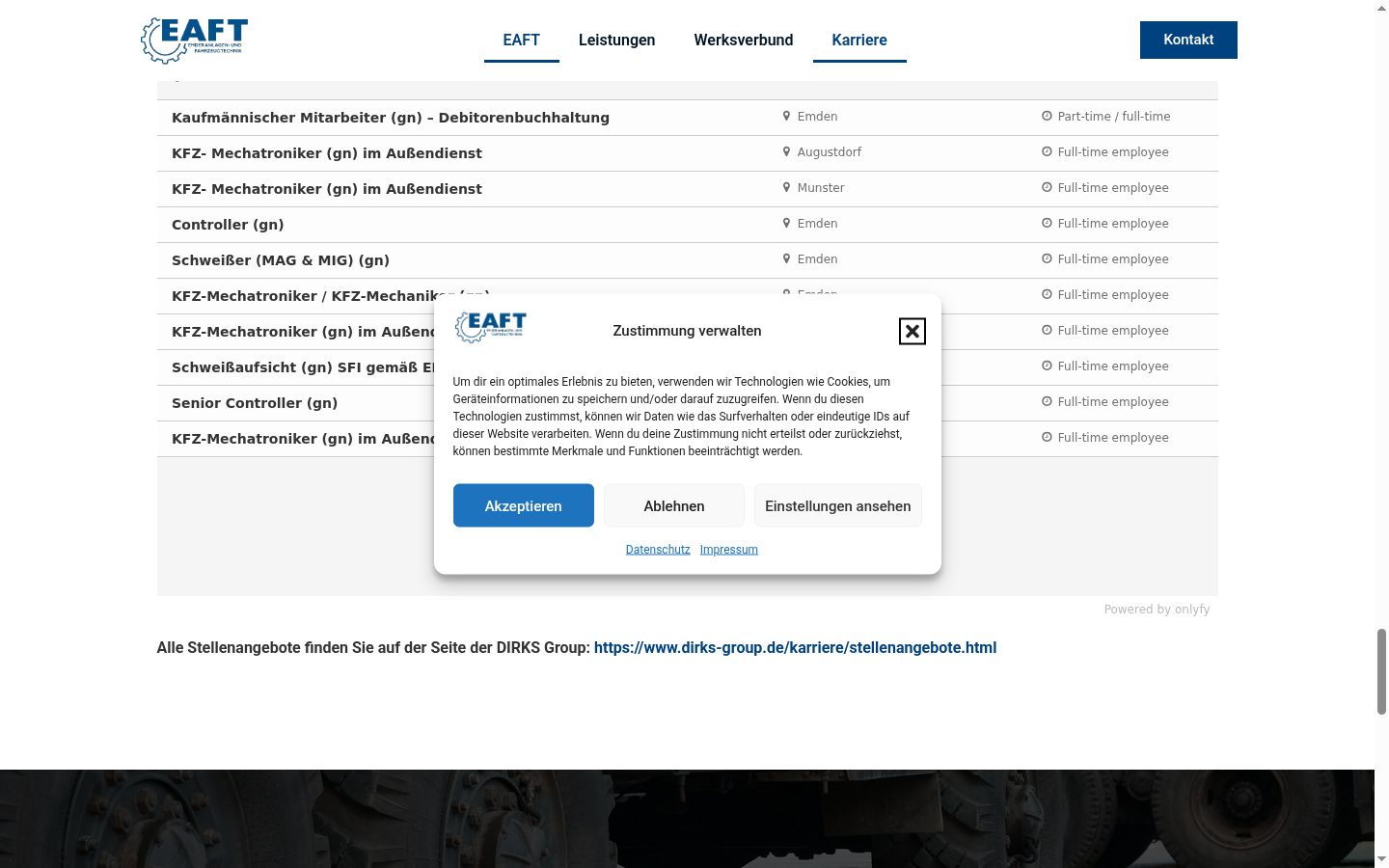Click the Augustdorf location text
The image size is (1389, 868).
tap(830, 151)
